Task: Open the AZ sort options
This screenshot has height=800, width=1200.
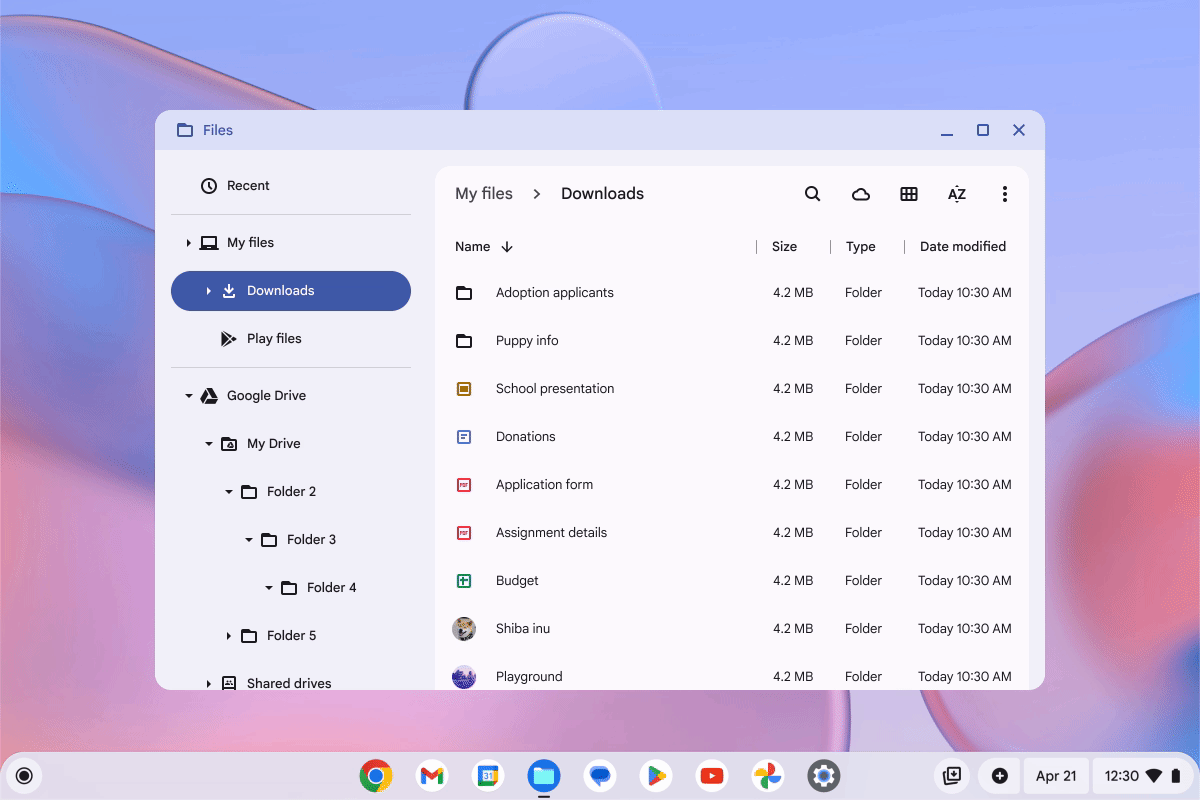Action: 957,194
